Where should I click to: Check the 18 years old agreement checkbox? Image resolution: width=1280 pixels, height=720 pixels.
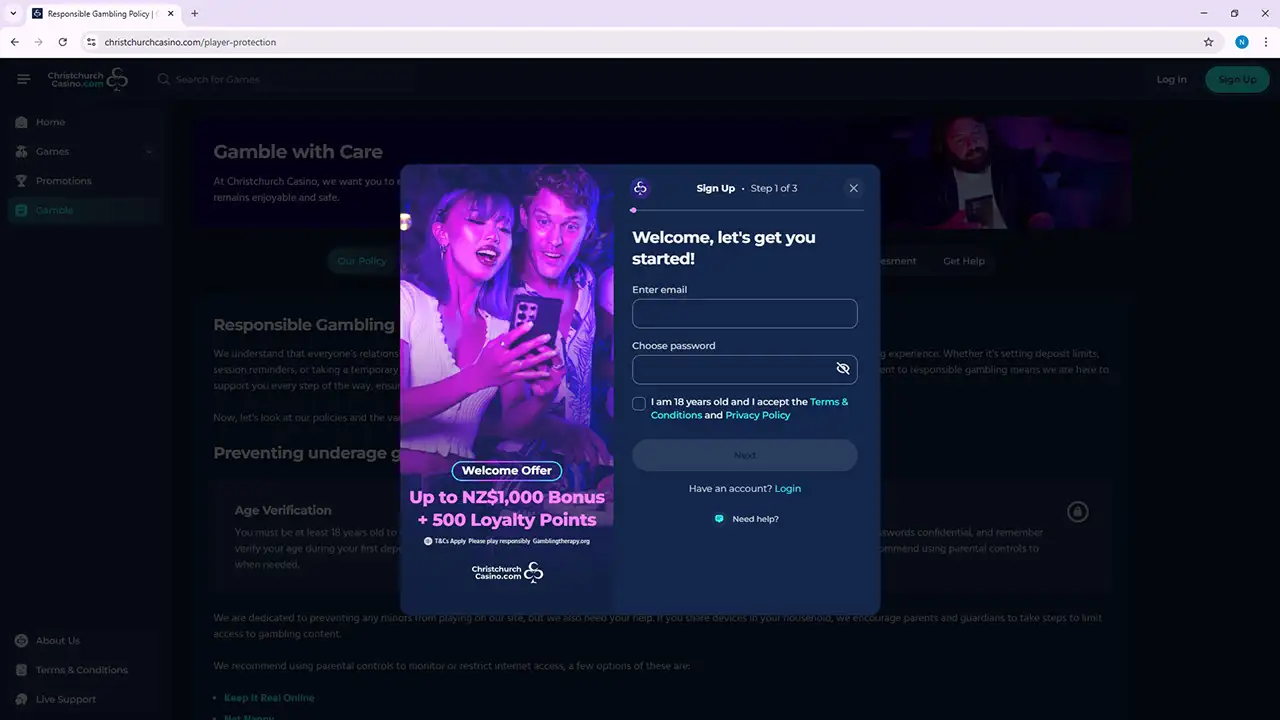tap(639, 403)
